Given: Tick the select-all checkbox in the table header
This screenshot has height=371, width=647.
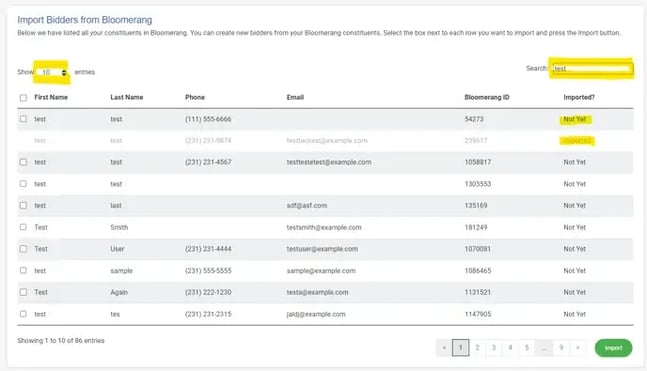Looking at the screenshot, I should pos(23,98).
